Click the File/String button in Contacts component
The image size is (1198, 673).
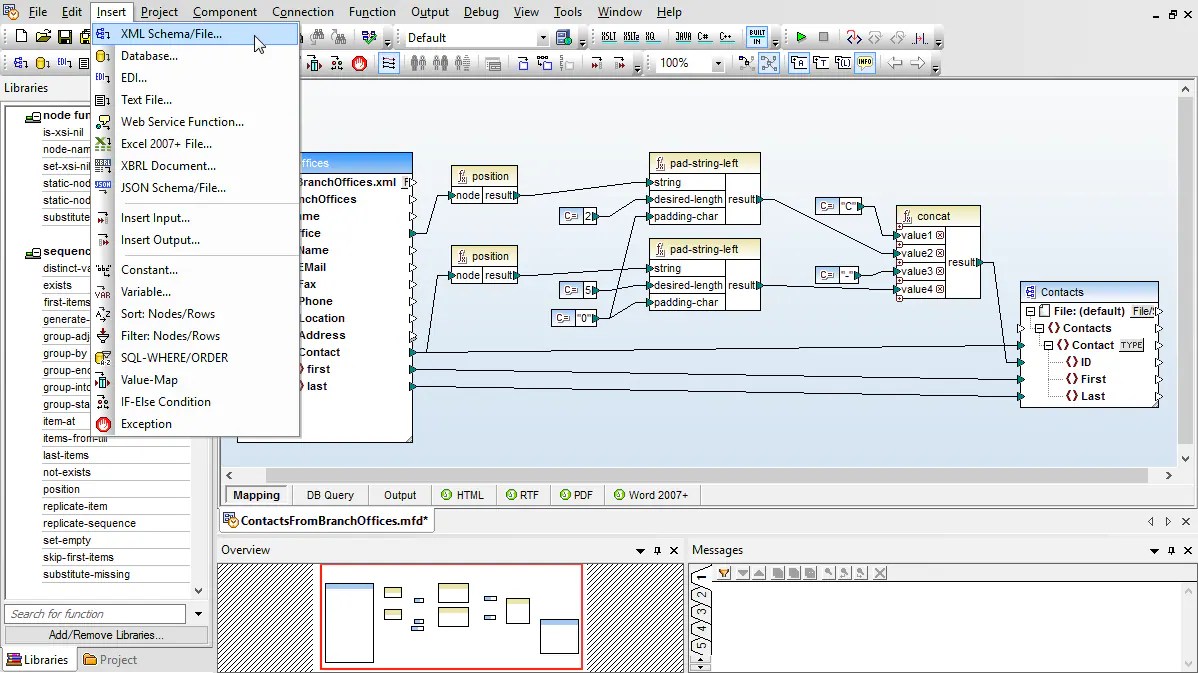(x=1144, y=311)
